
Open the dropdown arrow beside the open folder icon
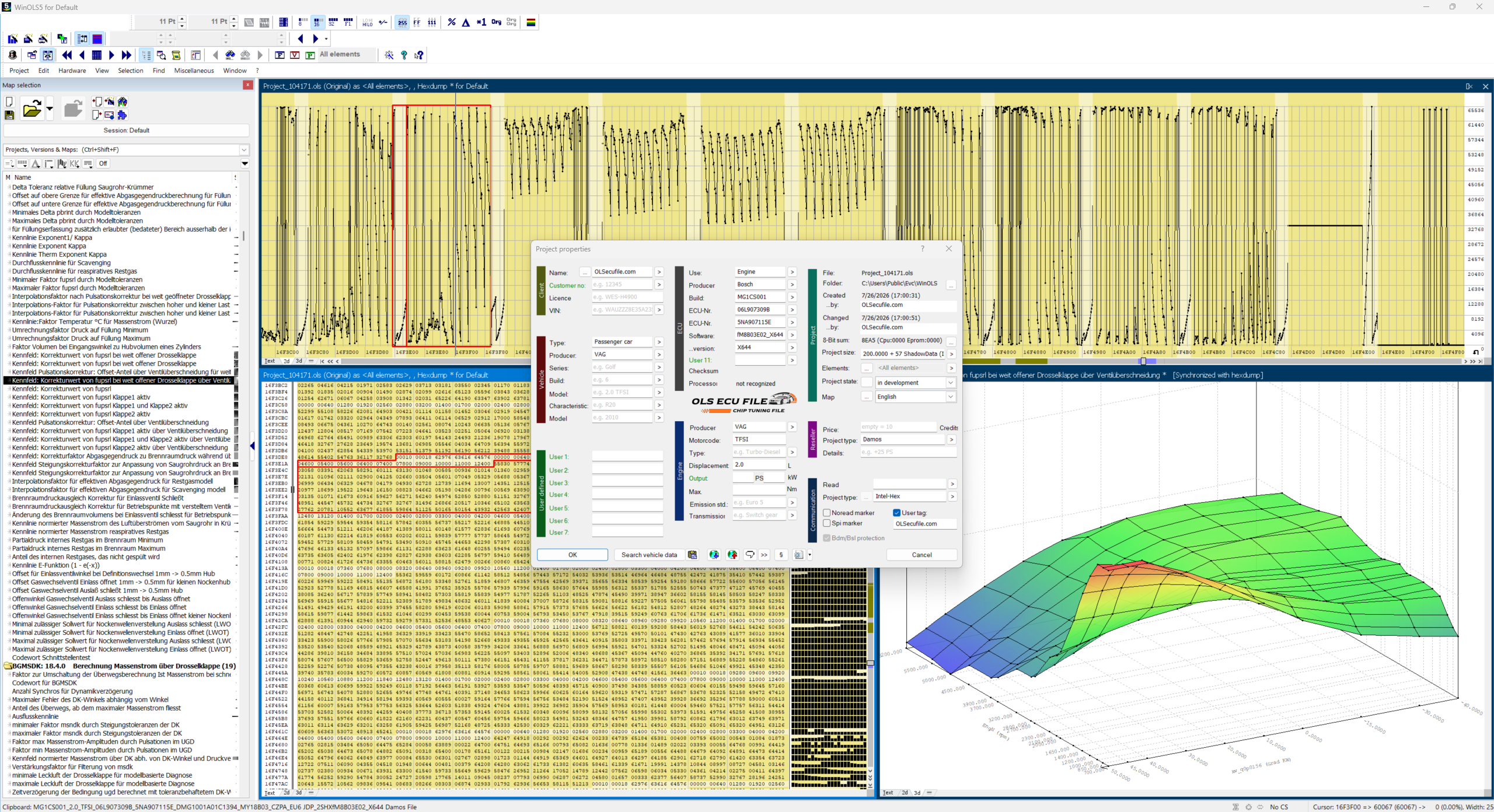[49, 108]
